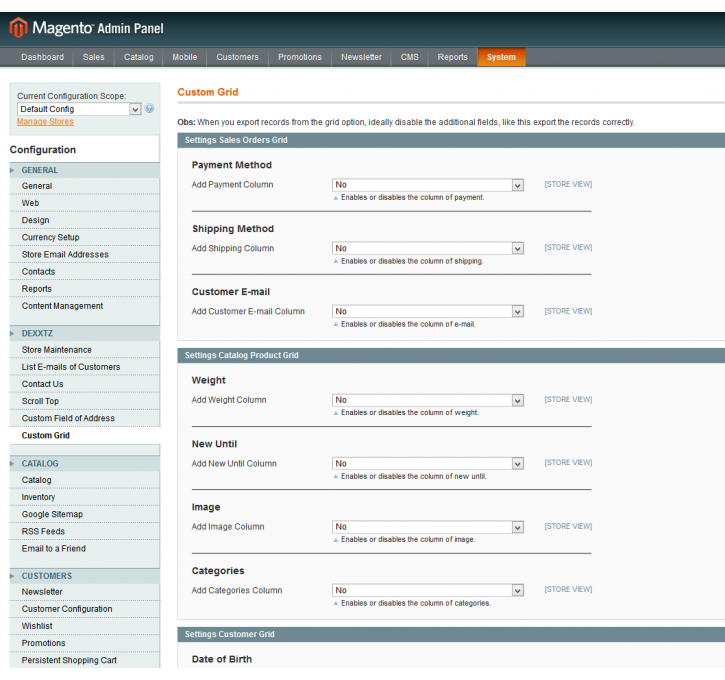725x680 pixels.
Task: Open the Add Shipping Column dropdown
Action: 427,248
